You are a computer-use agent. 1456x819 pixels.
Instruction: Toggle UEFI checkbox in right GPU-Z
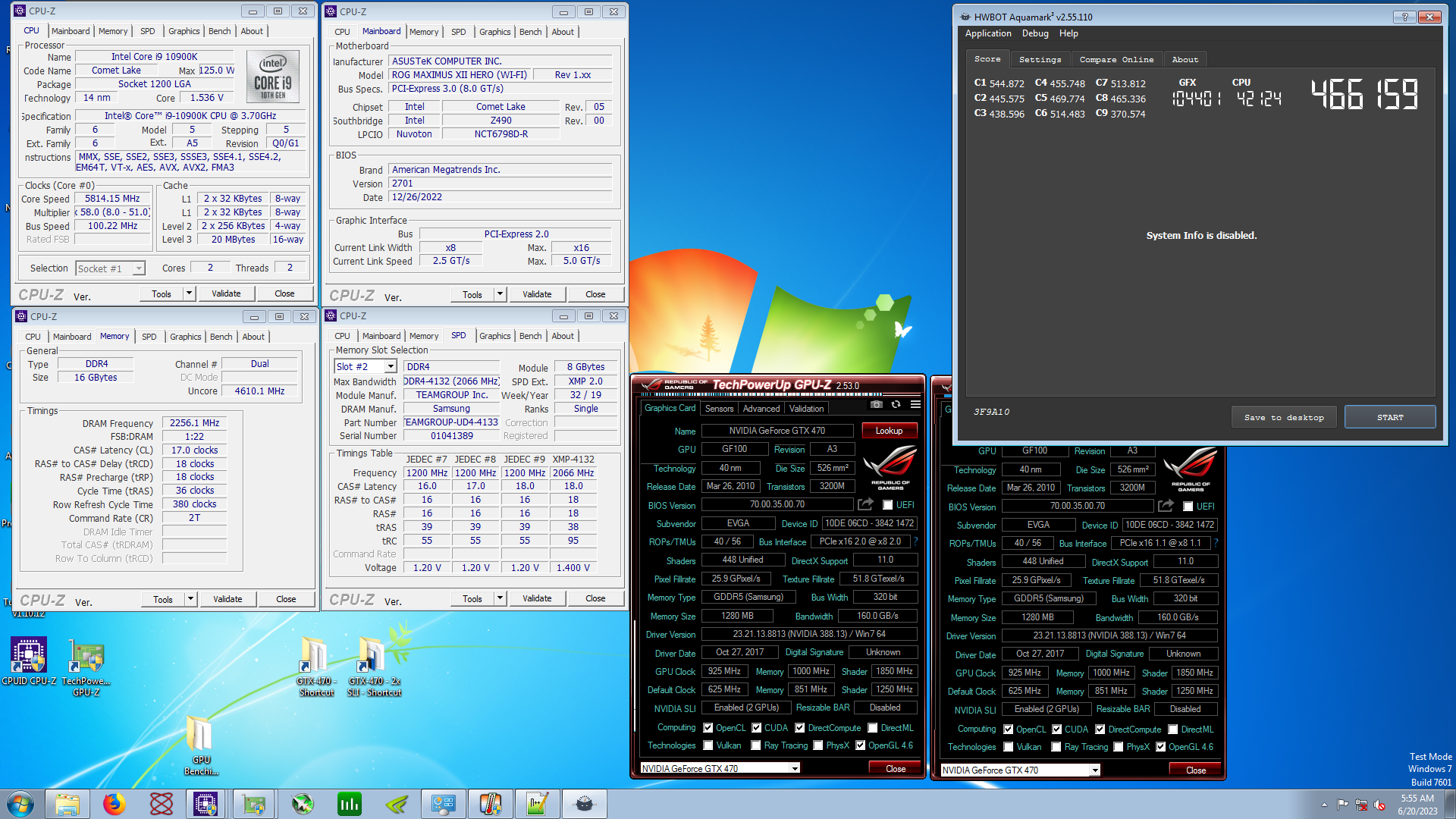click(x=1188, y=507)
